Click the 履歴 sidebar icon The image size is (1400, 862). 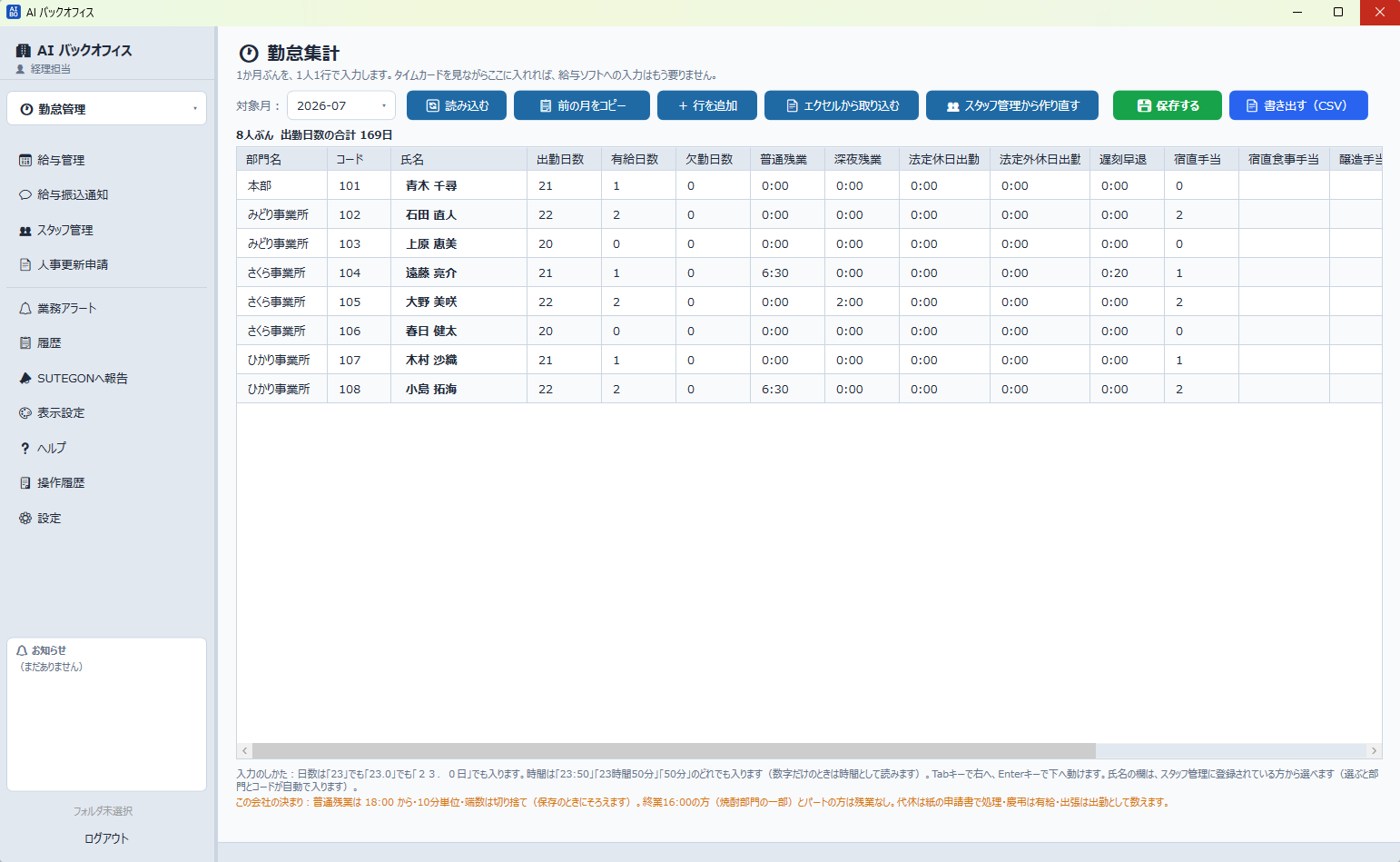click(x=25, y=342)
